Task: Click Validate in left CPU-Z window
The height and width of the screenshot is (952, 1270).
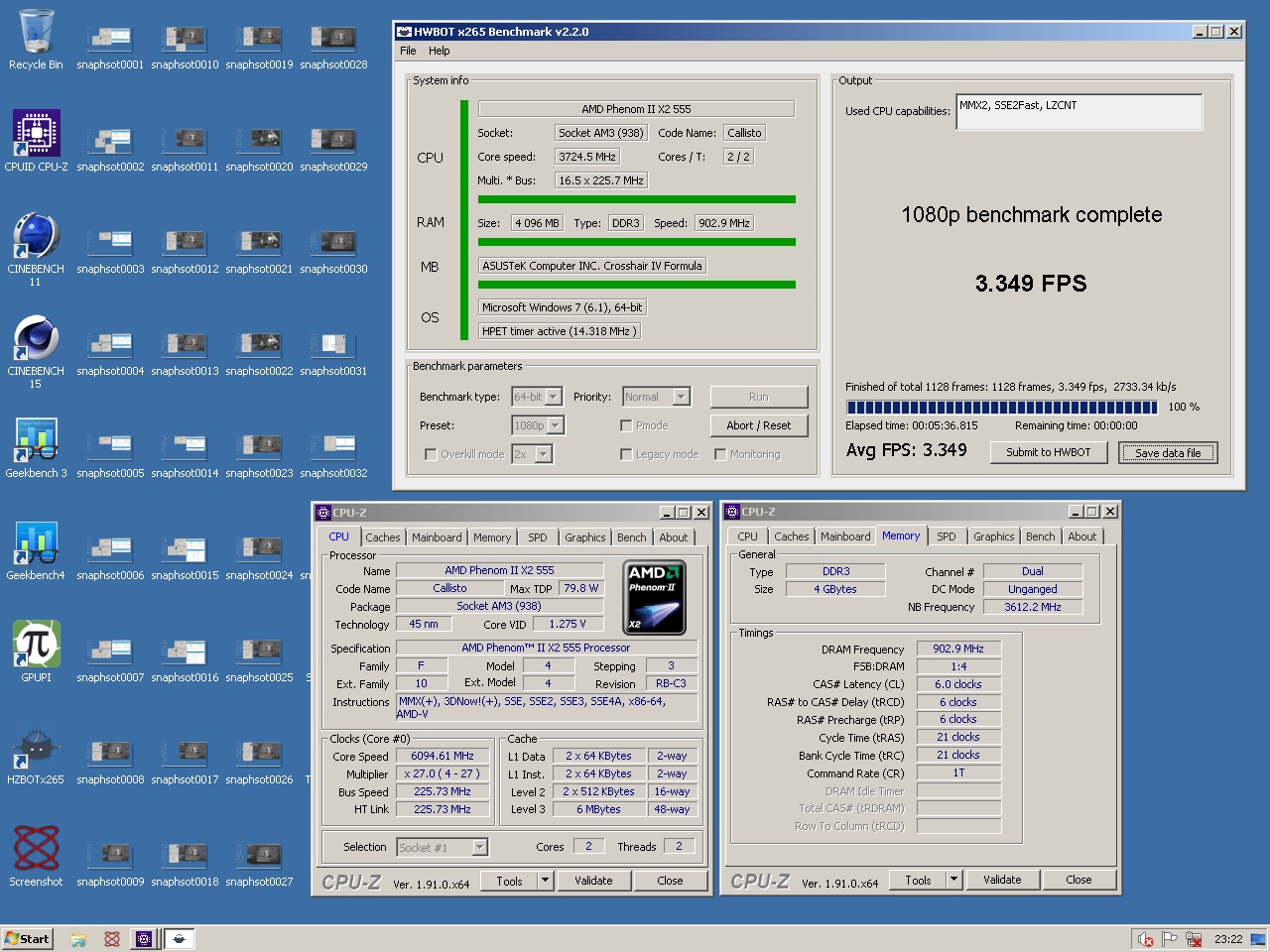Action: [593, 881]
